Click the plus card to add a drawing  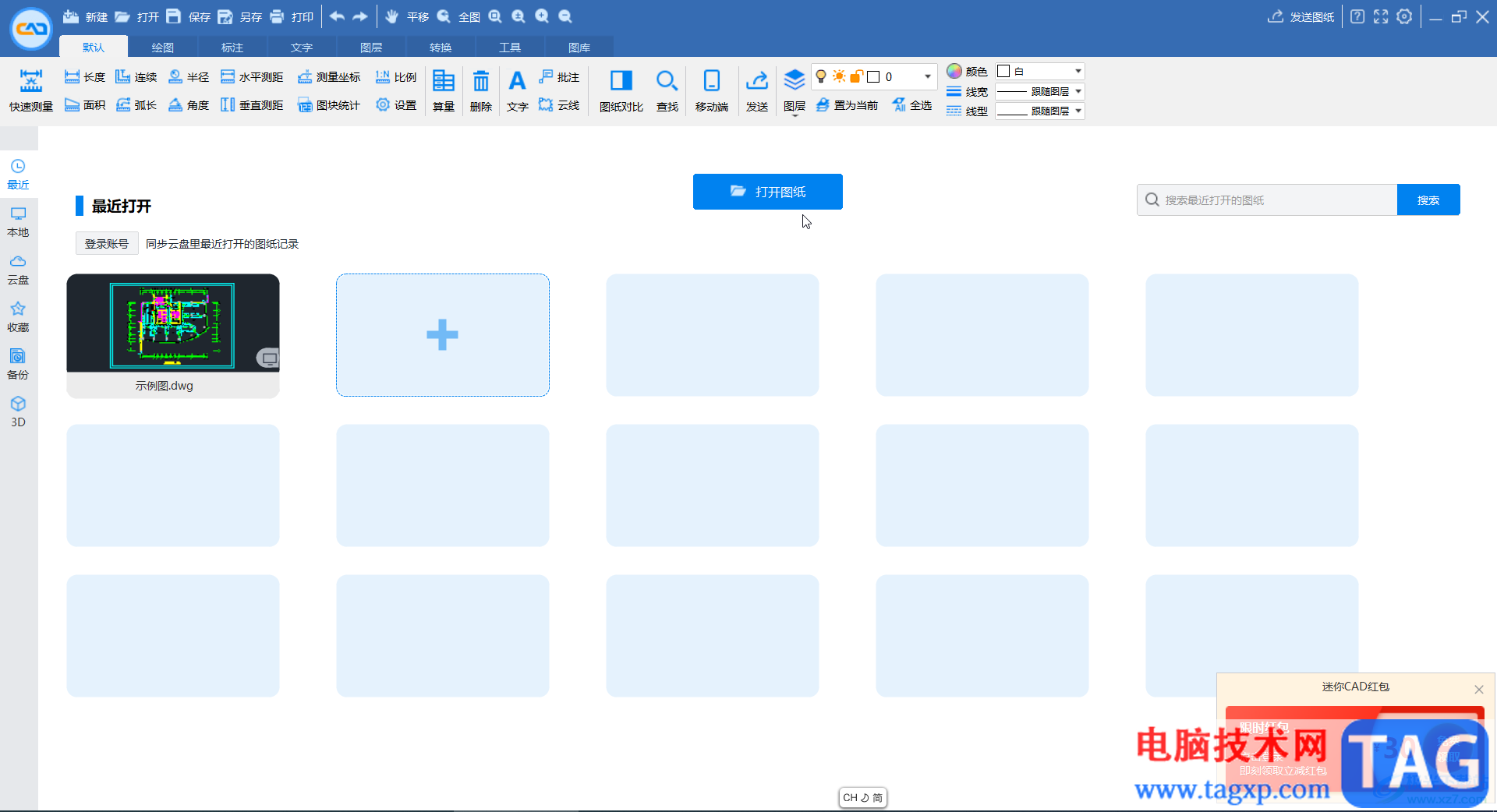(x=443, y=335)
